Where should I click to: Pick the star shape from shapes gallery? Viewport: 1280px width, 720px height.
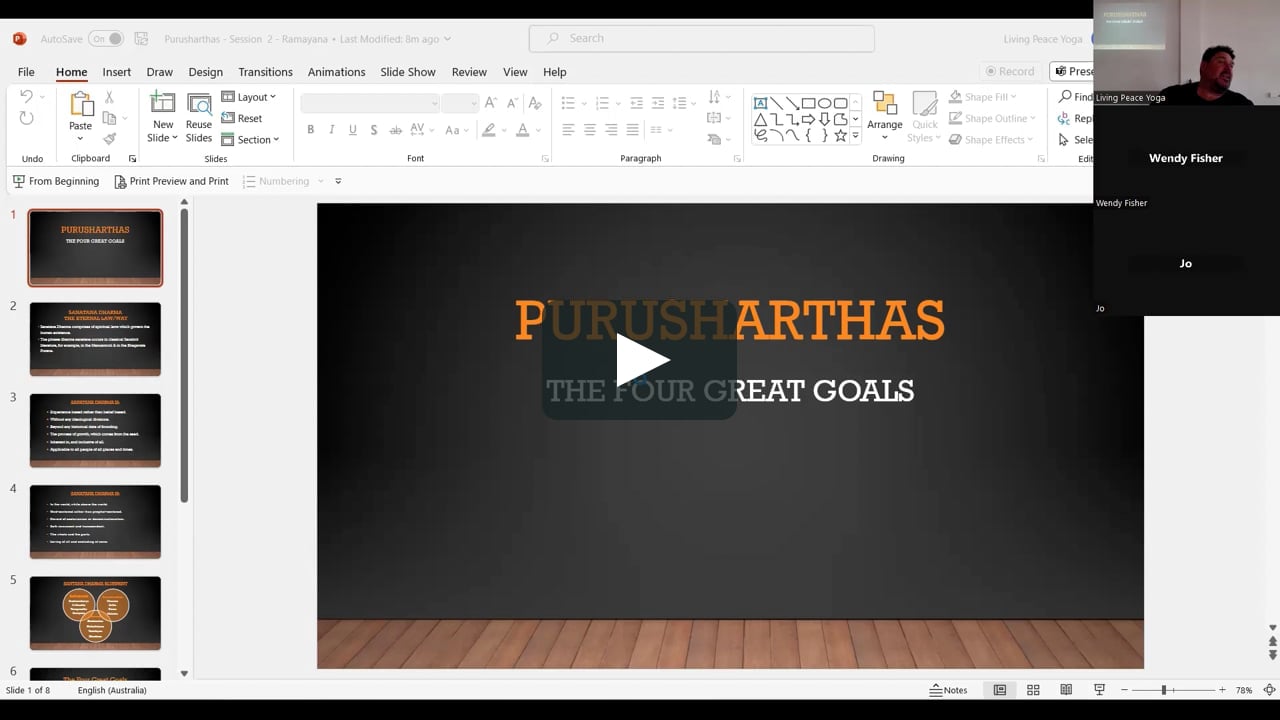pos(840,135)
